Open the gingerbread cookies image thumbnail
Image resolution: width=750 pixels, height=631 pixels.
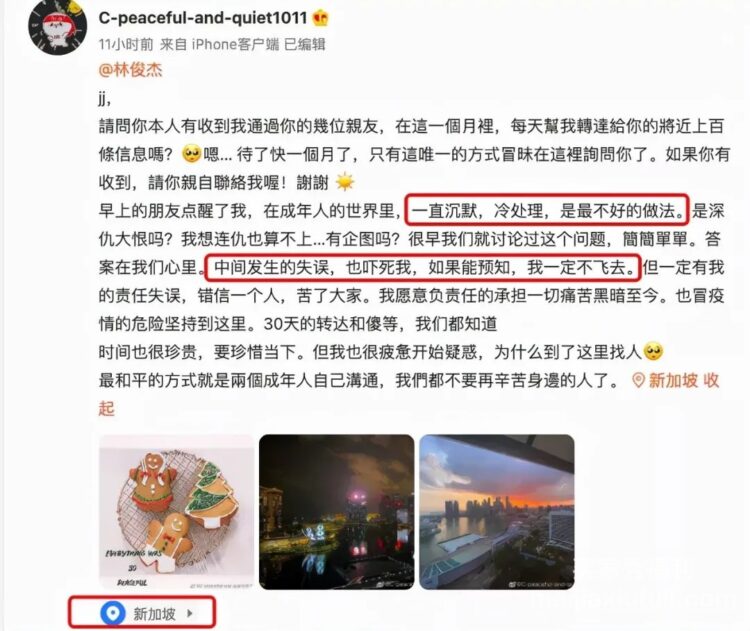176,512
